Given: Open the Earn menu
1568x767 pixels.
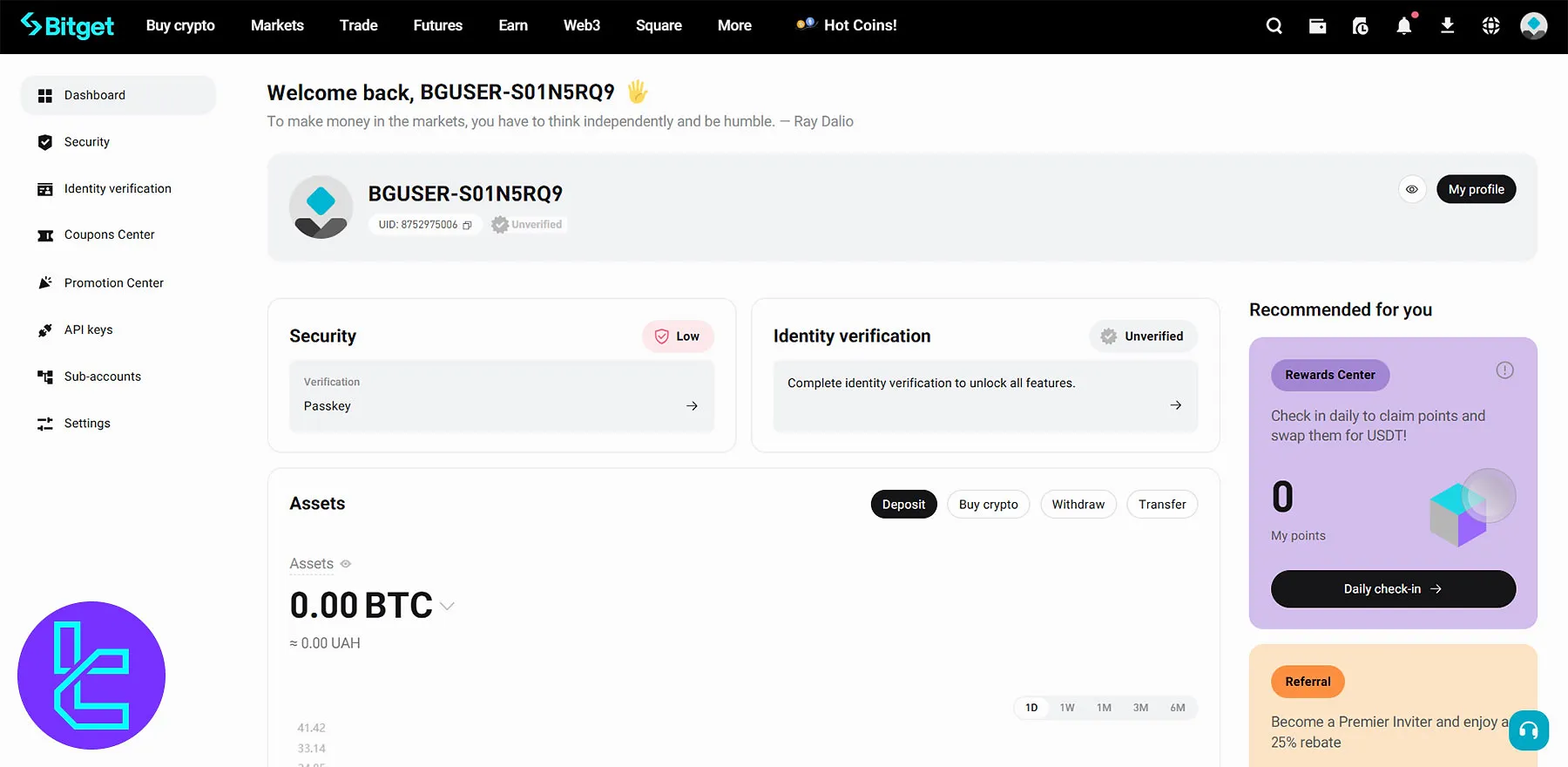Looking at the screenshot, I should click(x=513, y=25).
